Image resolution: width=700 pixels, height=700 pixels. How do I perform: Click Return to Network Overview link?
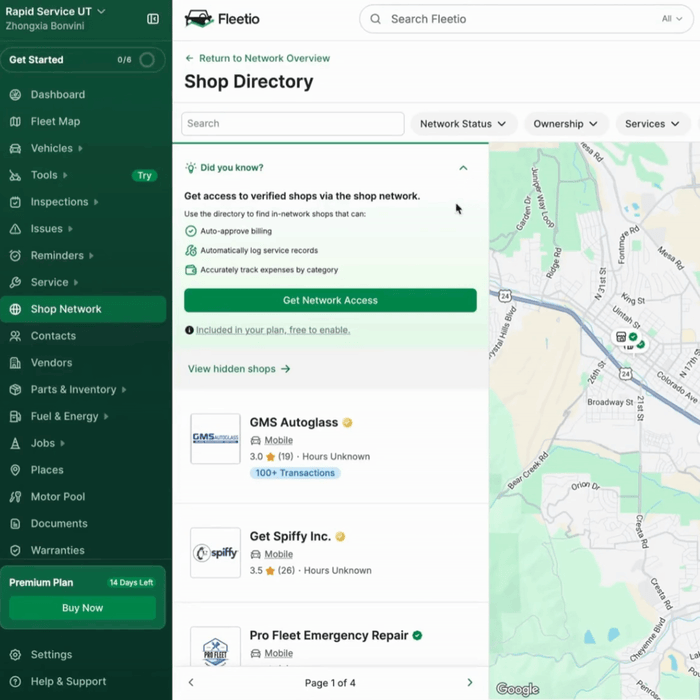point(258,58)
